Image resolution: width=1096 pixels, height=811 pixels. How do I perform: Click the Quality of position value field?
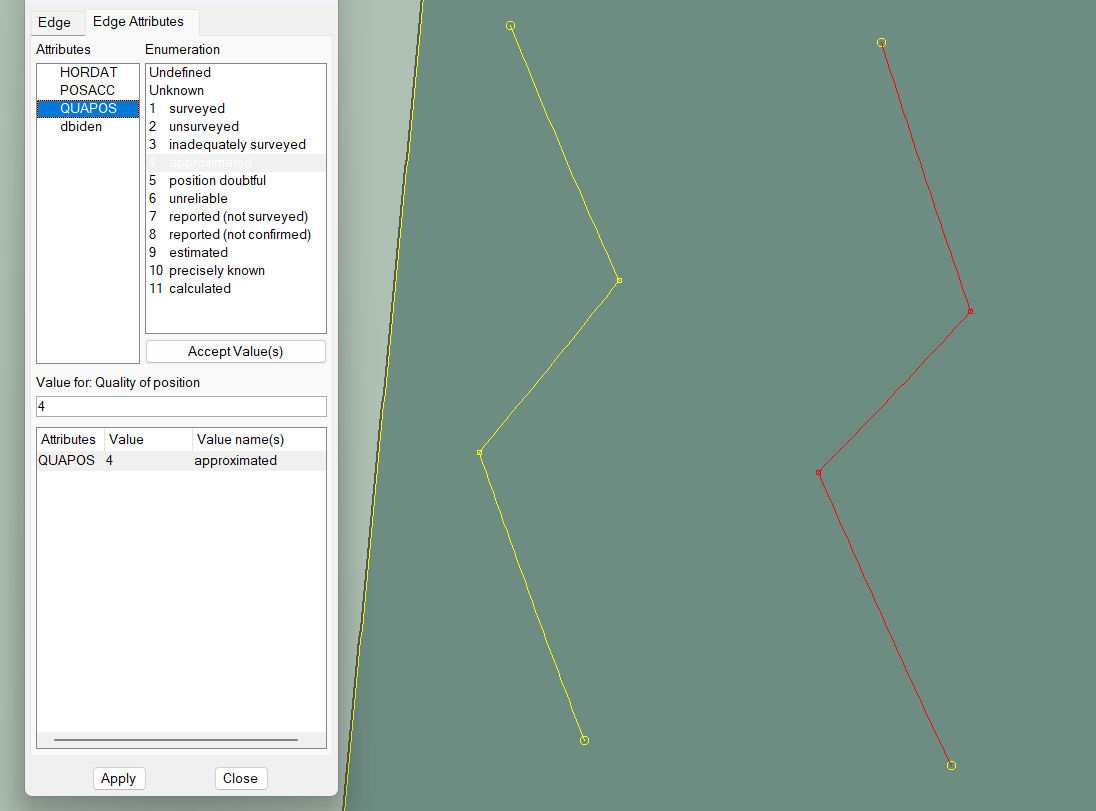click(x=180, y=406)
